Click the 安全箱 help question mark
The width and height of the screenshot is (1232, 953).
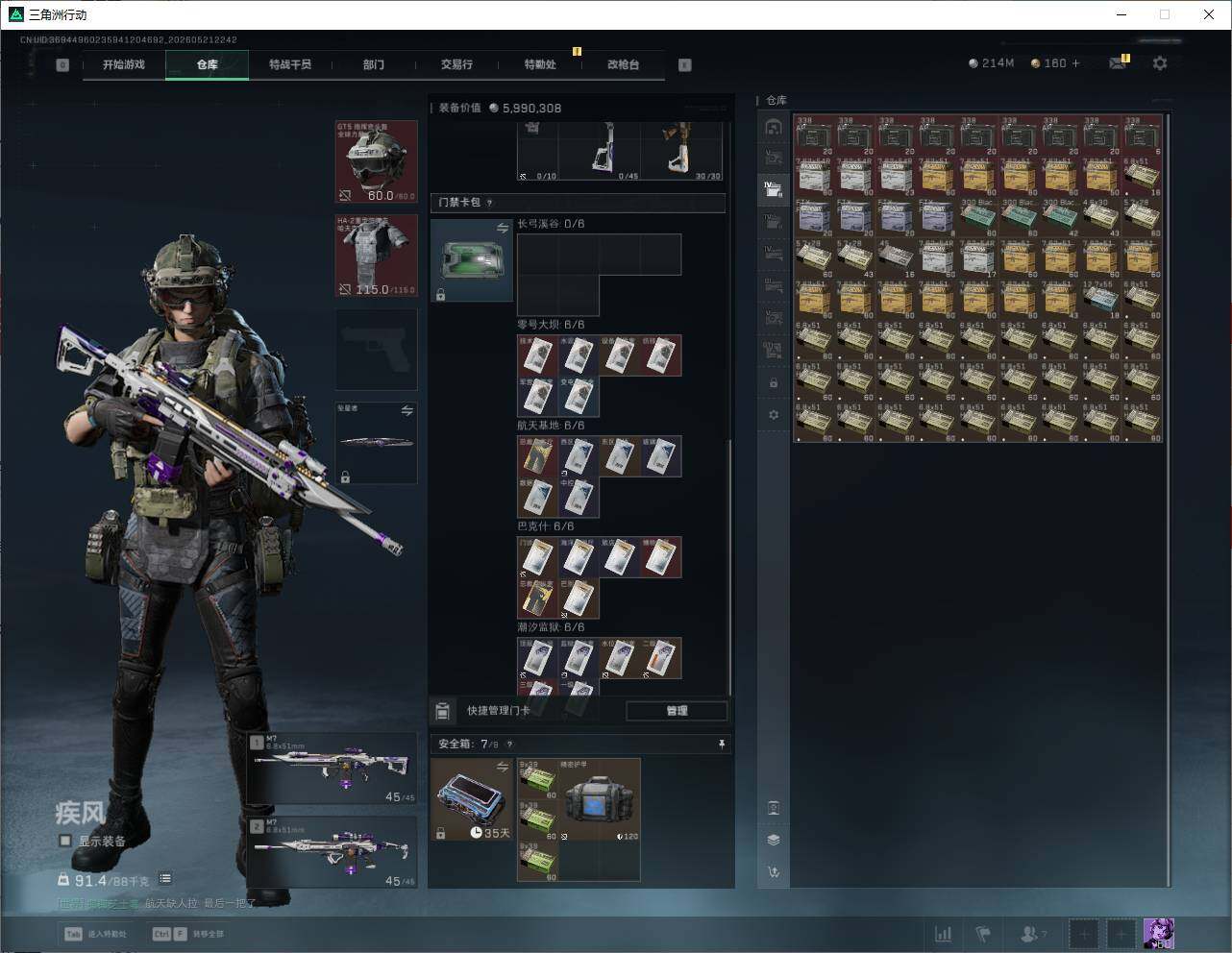(x=509, y=745)
